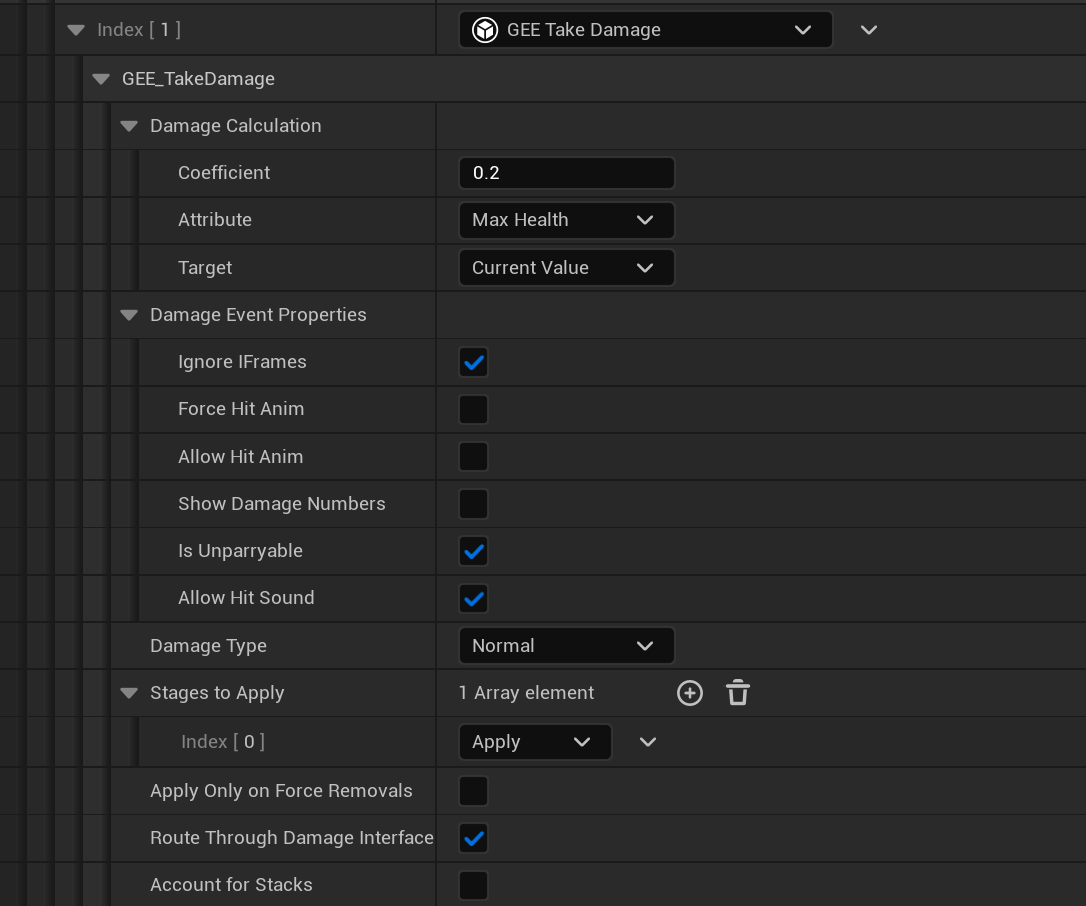
Task: Click the Coefficient property label
Action: pos(224,172)
